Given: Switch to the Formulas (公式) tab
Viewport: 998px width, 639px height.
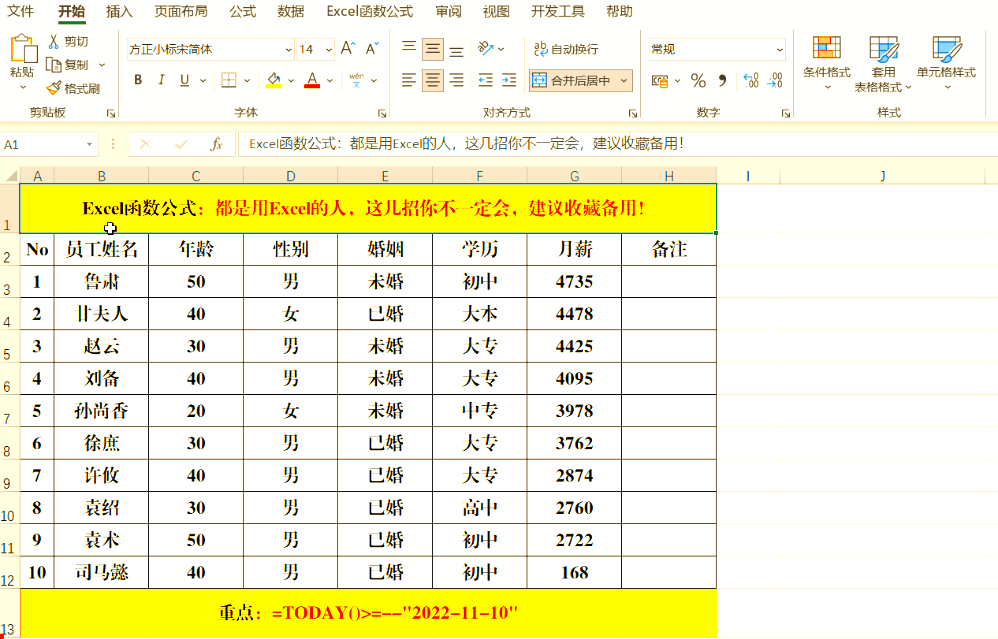Looking at the screenshot, I should coord(242,11).
